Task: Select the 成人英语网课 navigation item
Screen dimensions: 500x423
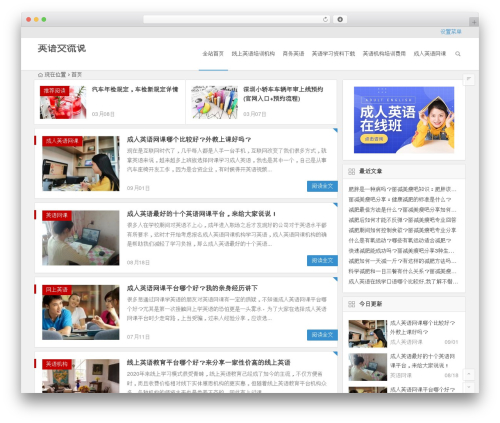Action: pos(430,54)
